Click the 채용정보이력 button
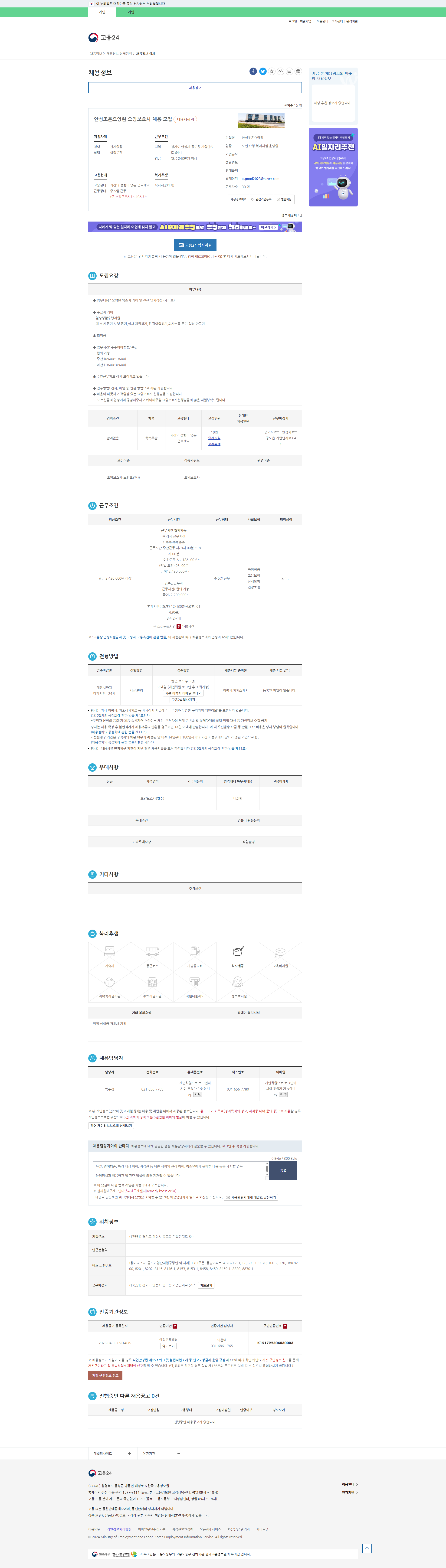 239,199
